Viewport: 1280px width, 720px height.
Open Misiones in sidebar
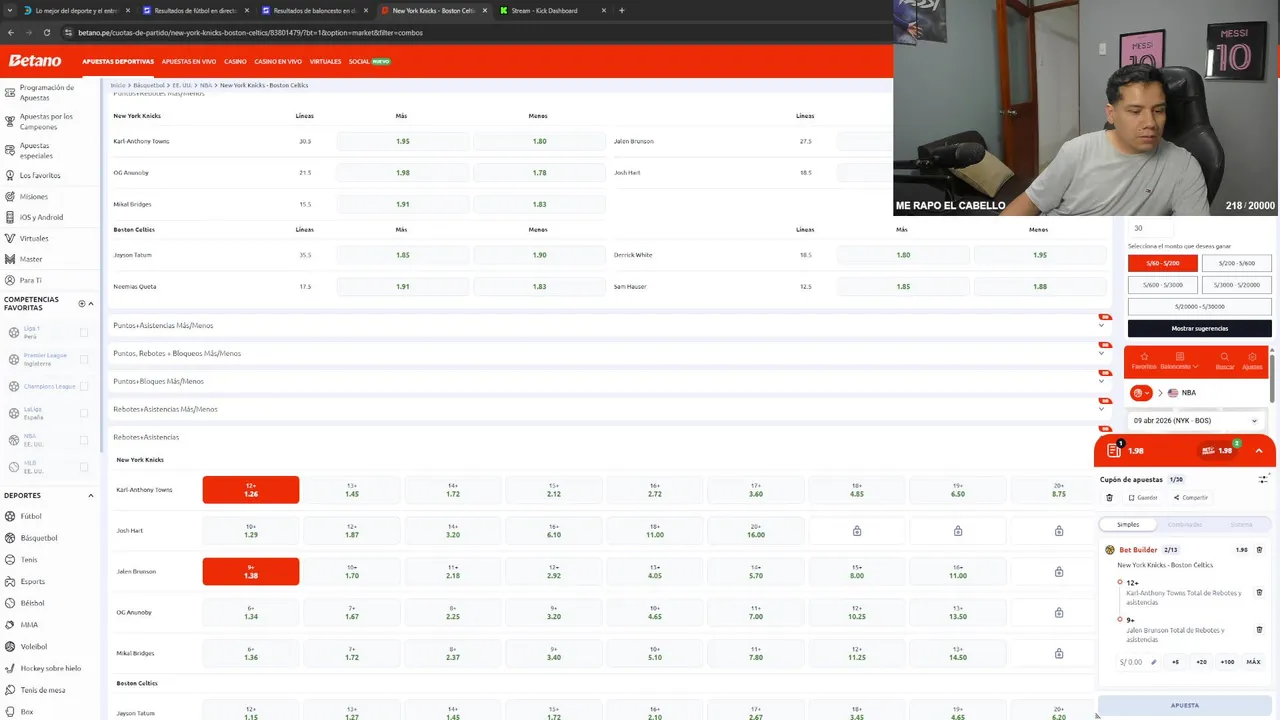point(33,196)
